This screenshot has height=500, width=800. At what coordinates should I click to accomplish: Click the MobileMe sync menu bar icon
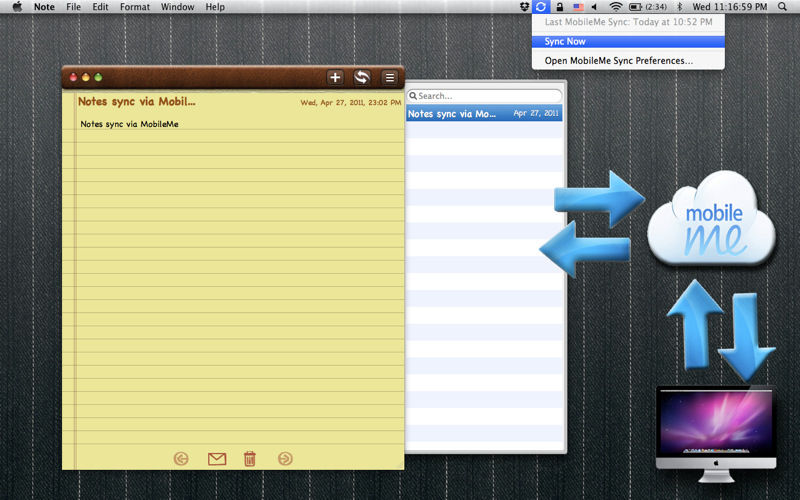541,7
